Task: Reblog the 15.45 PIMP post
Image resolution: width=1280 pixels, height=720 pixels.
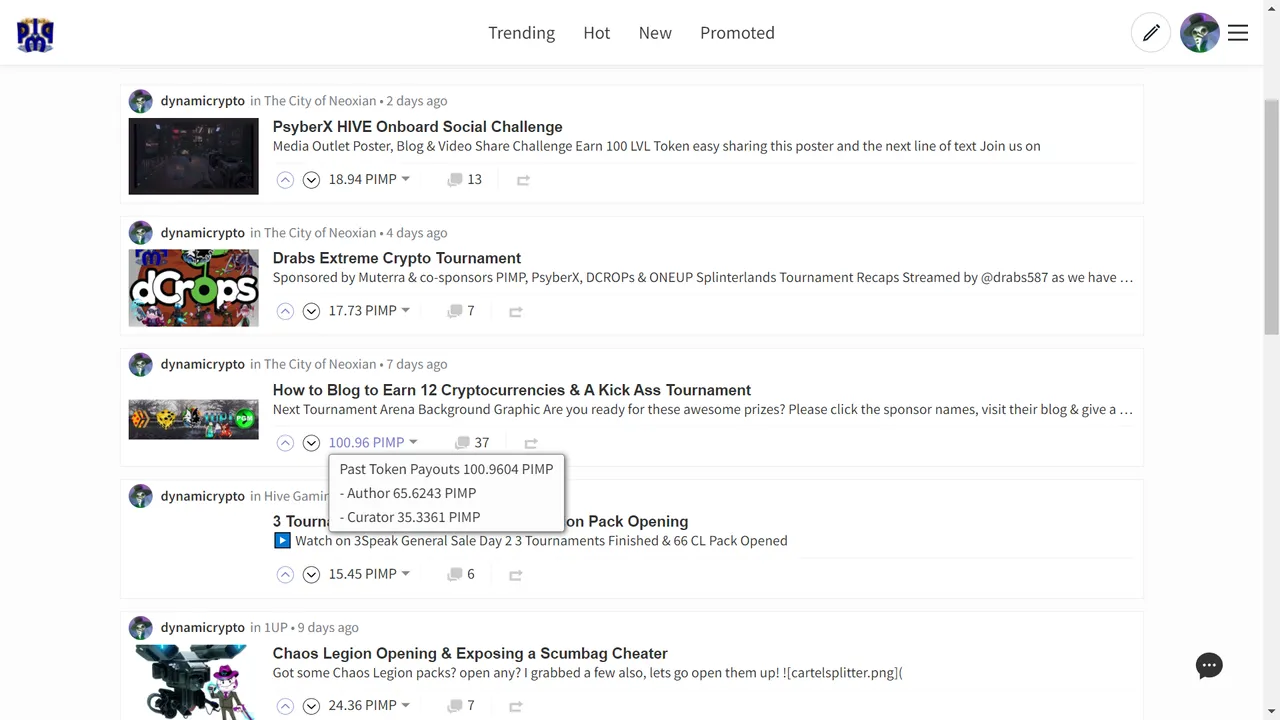Action: [516, 575]
